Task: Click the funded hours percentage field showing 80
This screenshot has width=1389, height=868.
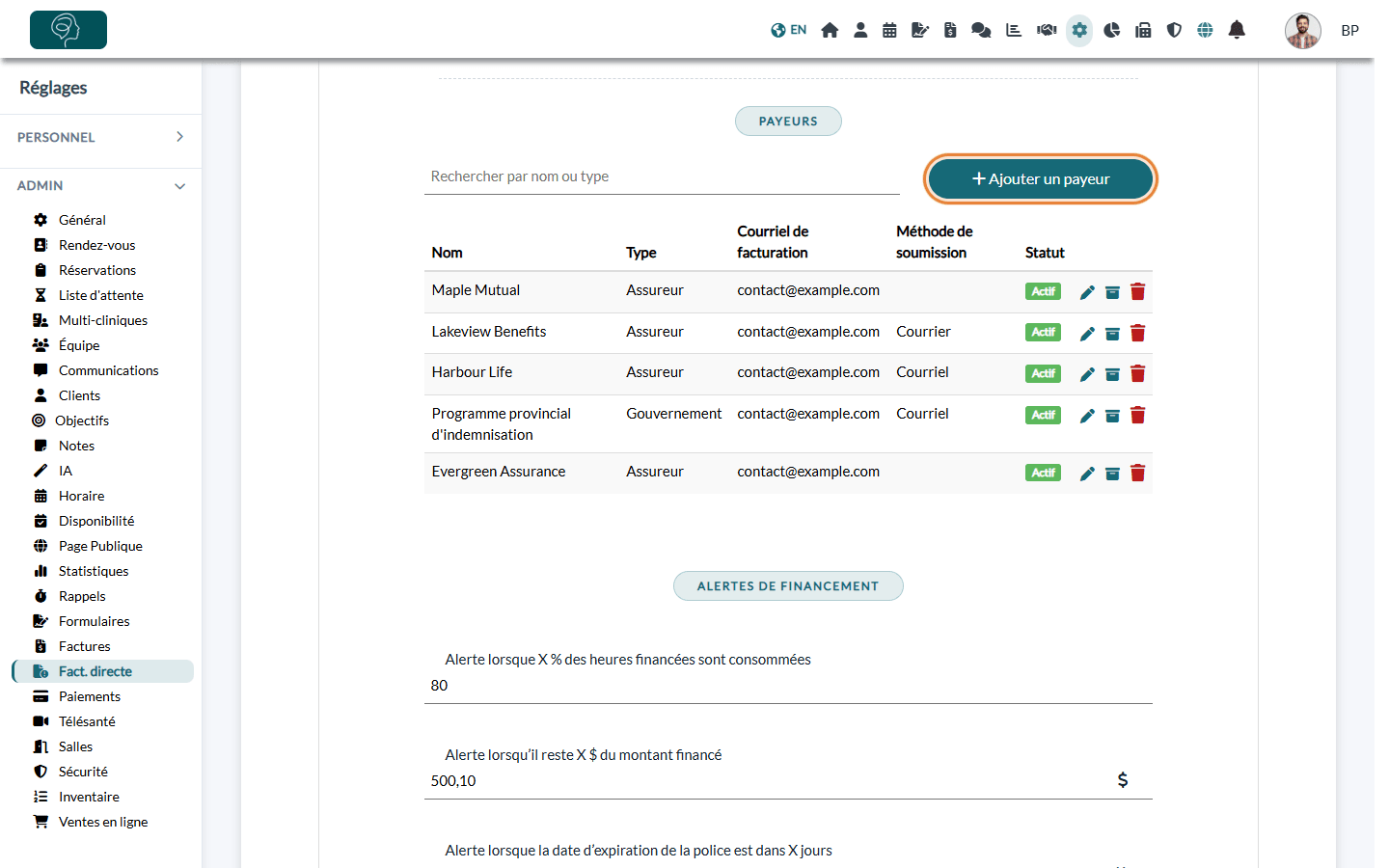Action: 788,686
